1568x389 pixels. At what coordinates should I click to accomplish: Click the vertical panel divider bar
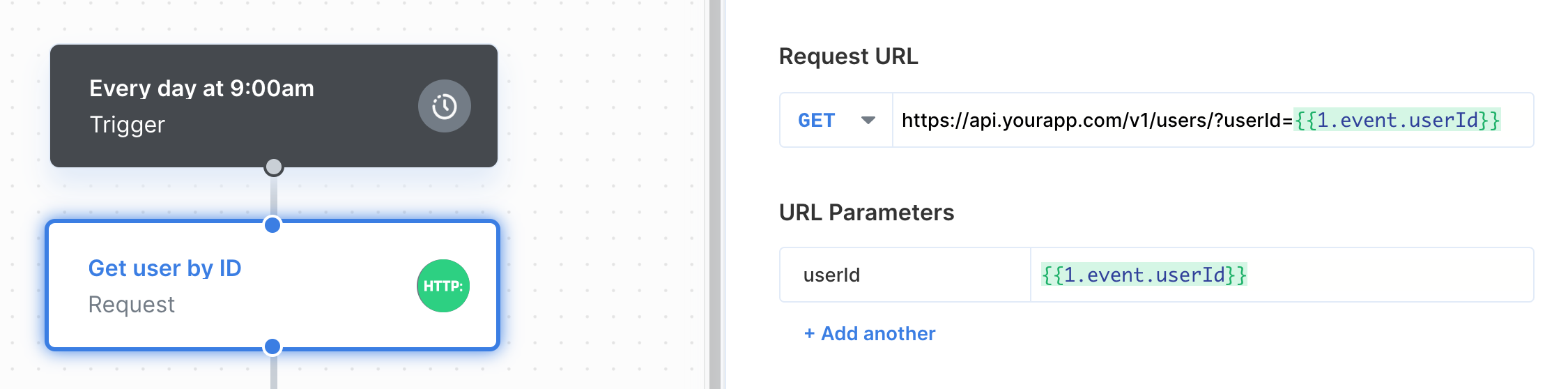point(715,194)
